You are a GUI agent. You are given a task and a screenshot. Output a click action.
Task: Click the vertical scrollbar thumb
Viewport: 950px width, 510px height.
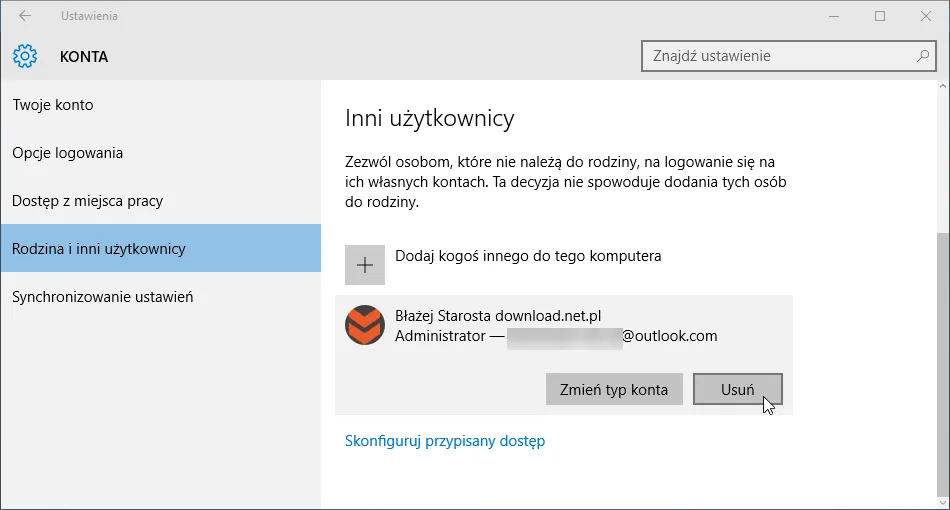[943, 360]
